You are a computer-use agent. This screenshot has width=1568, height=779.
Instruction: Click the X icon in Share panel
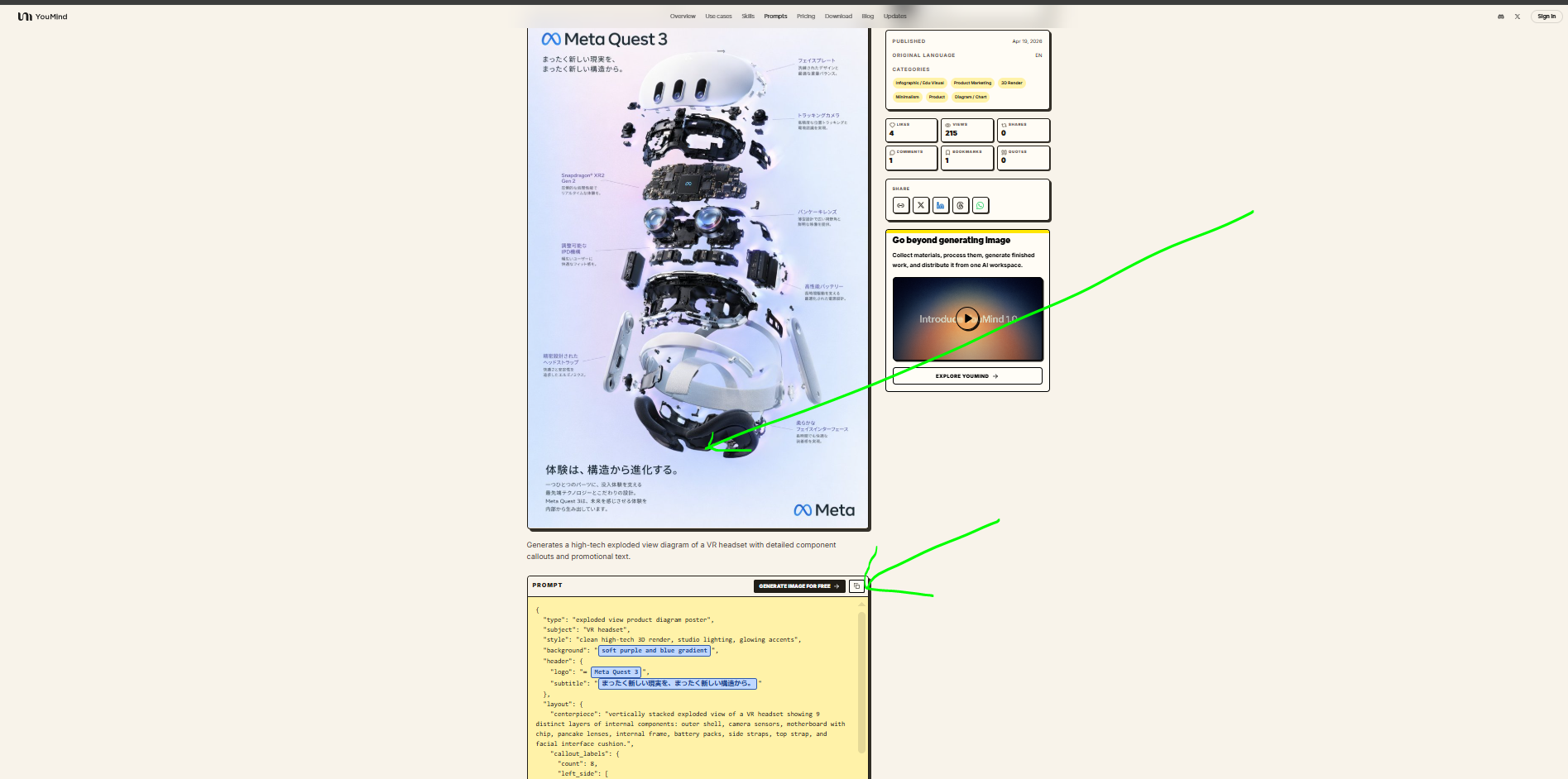pos(921,205)
